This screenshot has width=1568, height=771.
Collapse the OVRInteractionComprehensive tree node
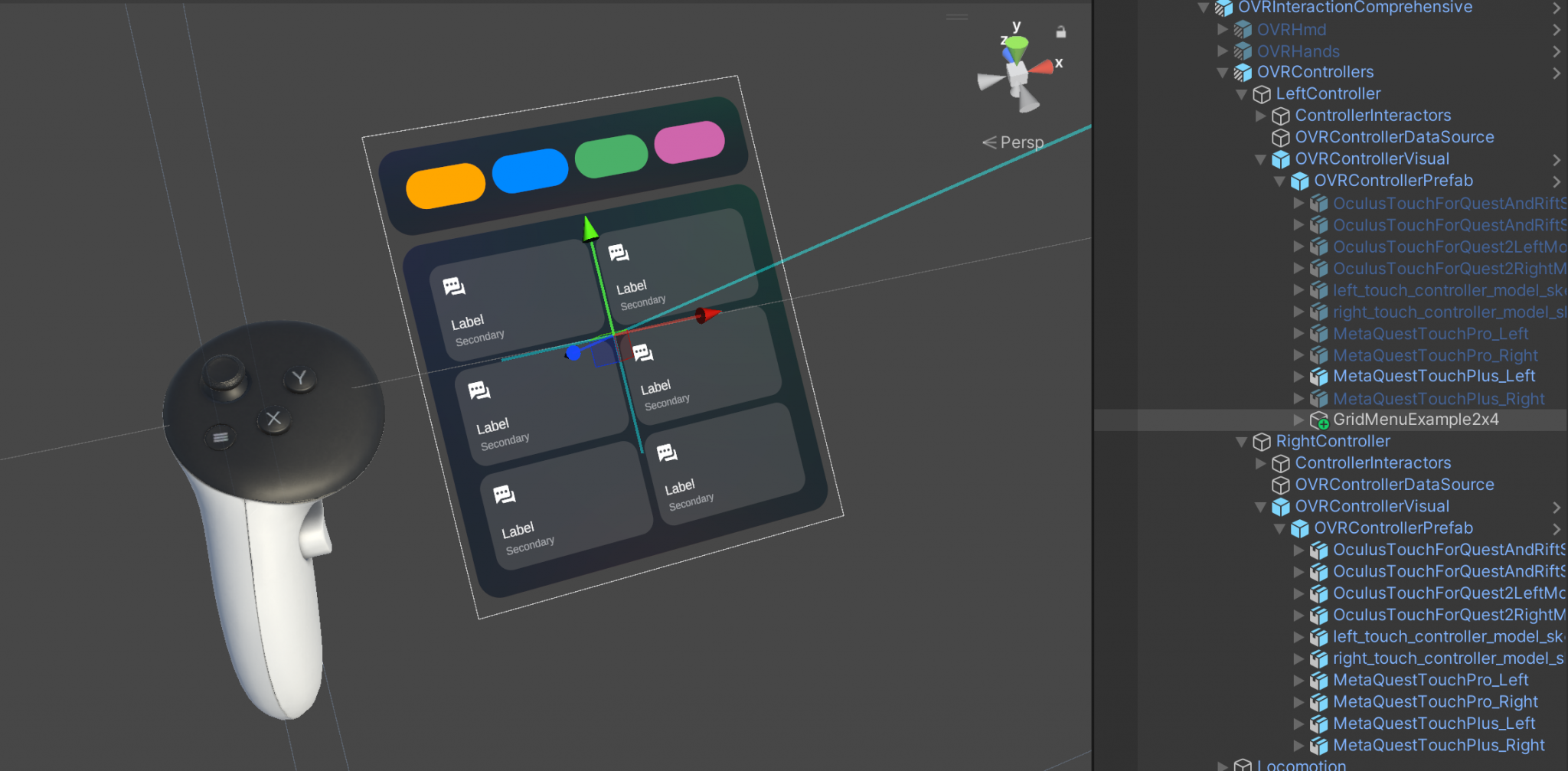click(1203, 8)
